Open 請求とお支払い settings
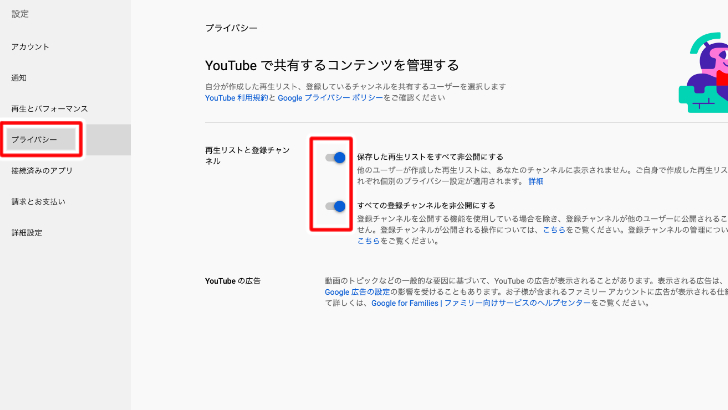The image size is (728, 410). click(39, 202)
